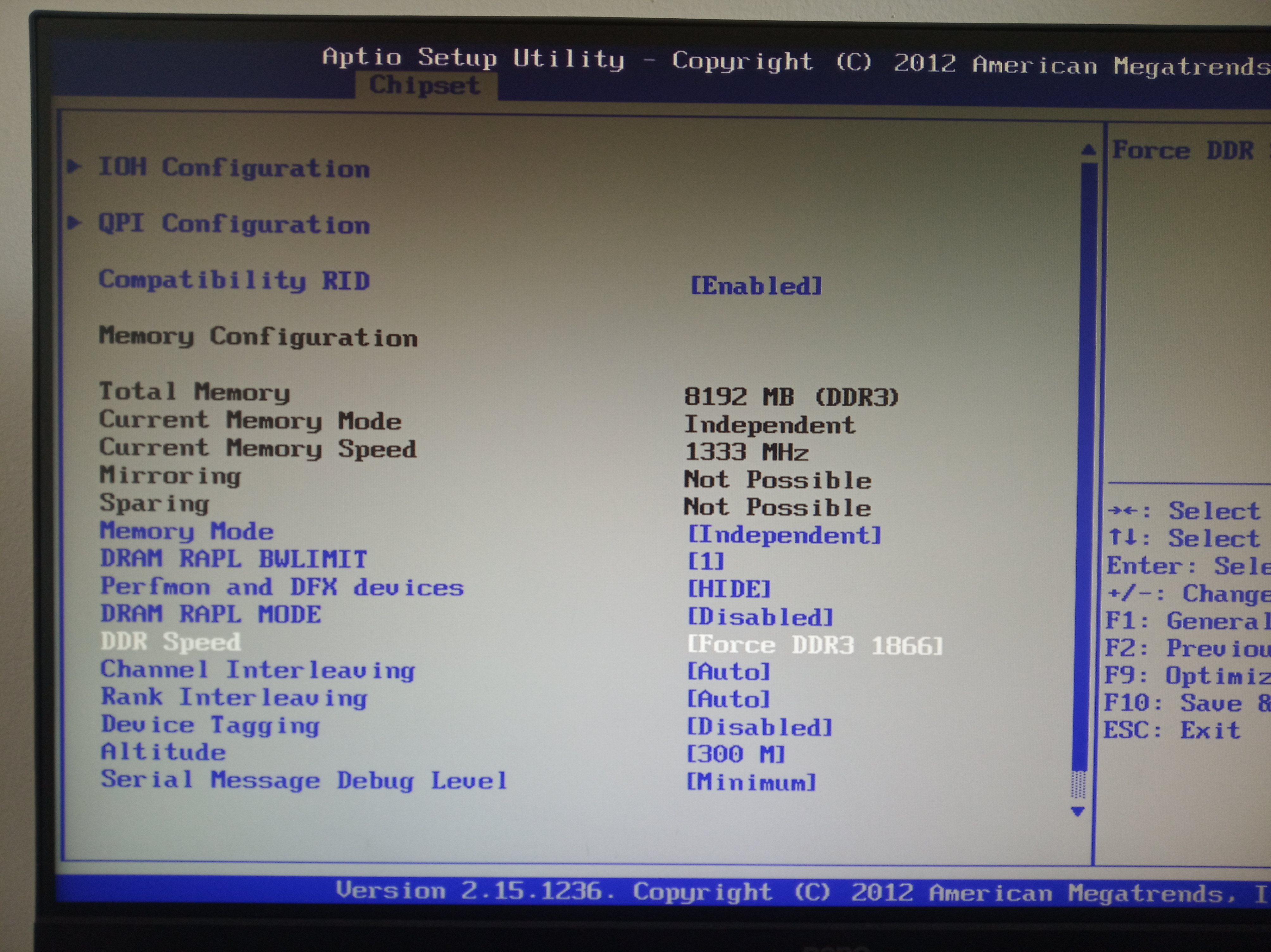
Task: Toggle Device Tagging Disabled value
Action: 759,727
